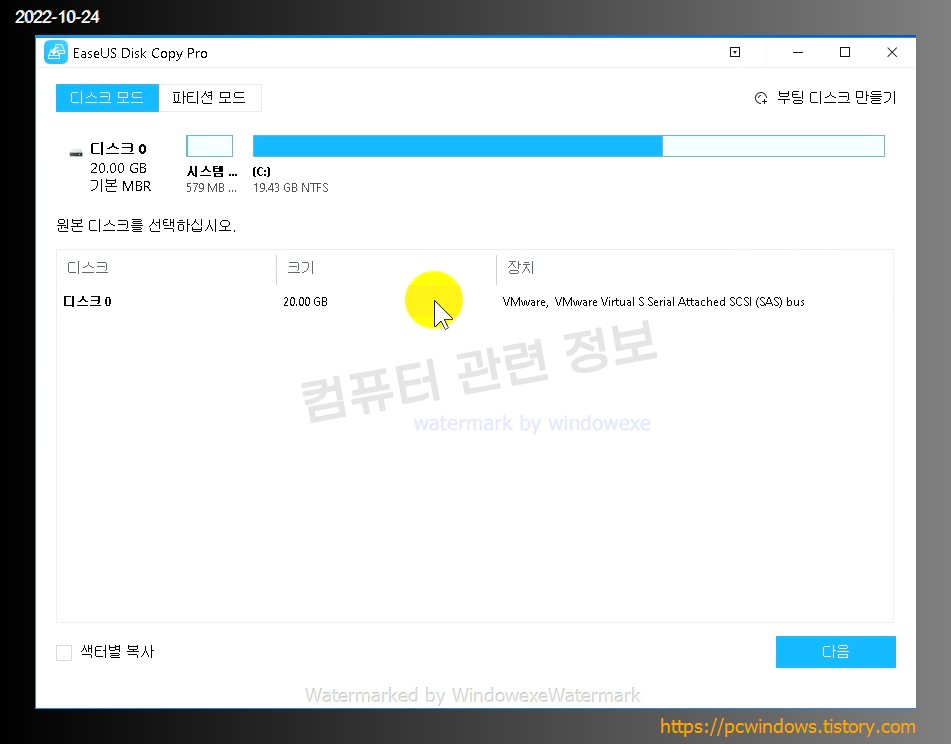Click the 디스크 column header

coord(88,267)
